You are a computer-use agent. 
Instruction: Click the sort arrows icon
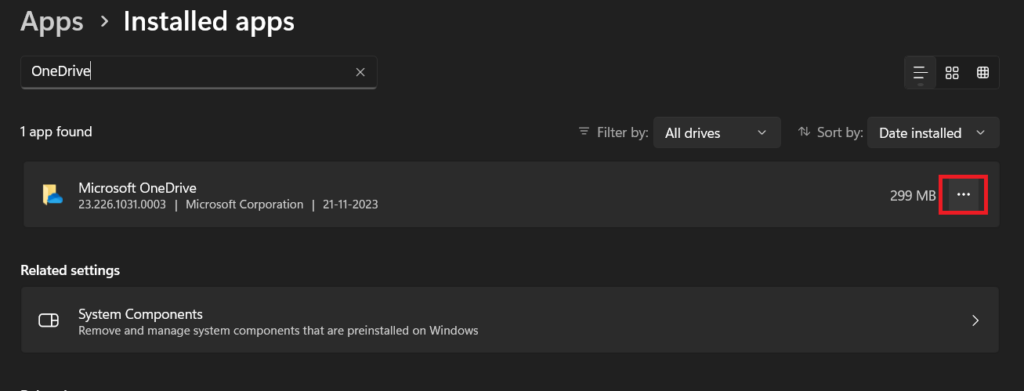click(x=804, y=132)
